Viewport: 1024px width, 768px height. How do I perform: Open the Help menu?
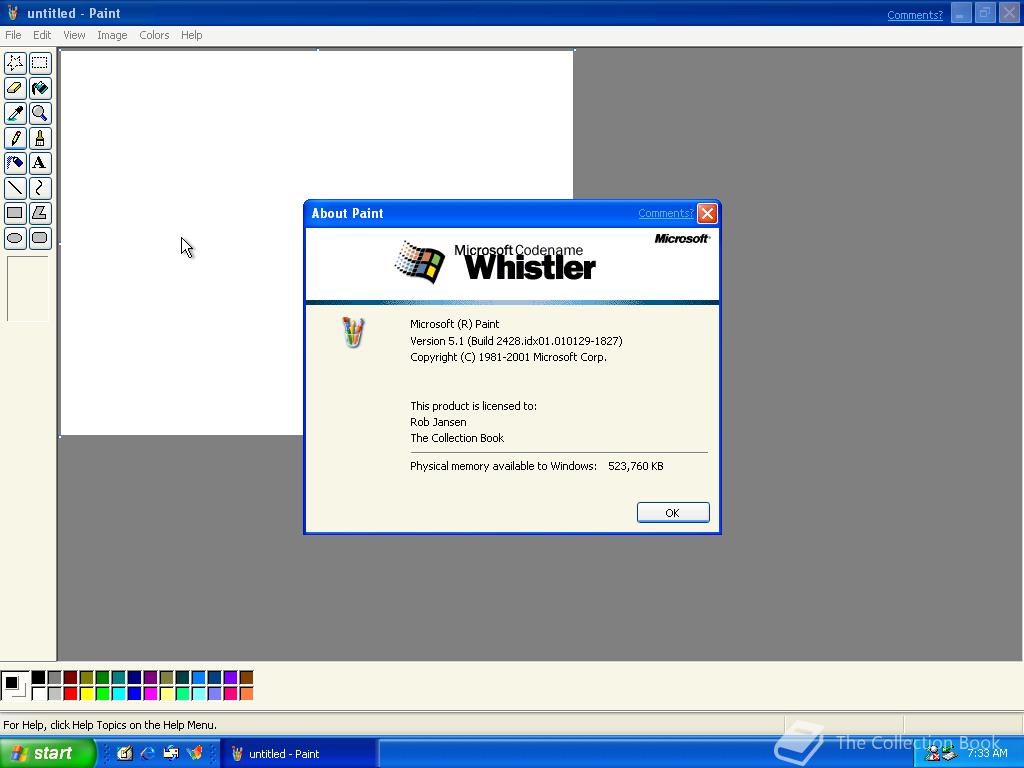pos(191,35)
